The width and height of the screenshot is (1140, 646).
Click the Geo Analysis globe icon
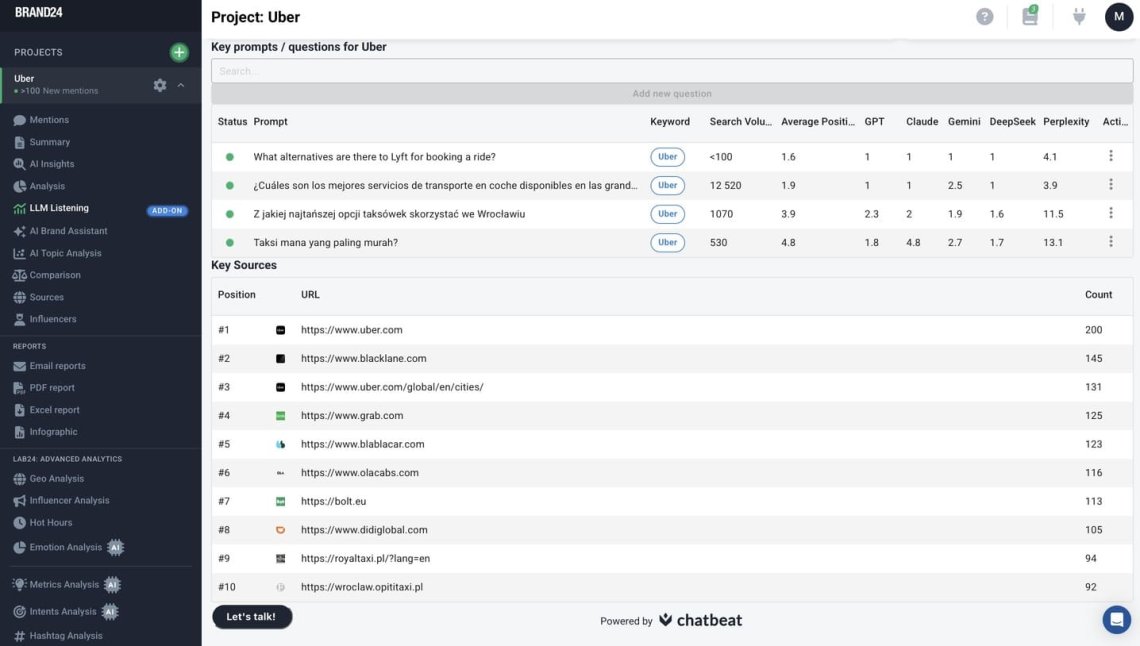coord(20,479)
